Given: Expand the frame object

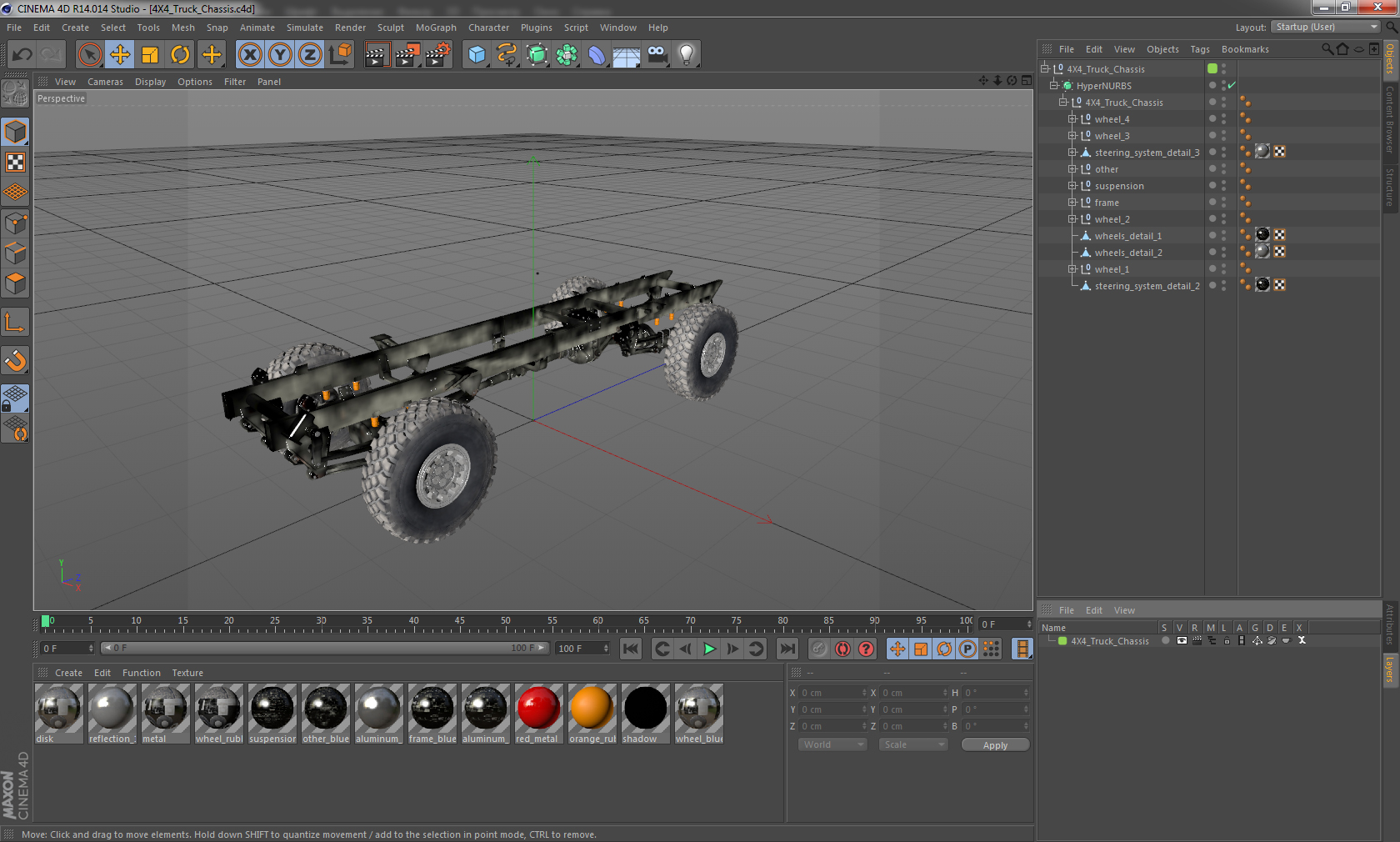Looking at the screenshot, I should tap(1072, 202).
